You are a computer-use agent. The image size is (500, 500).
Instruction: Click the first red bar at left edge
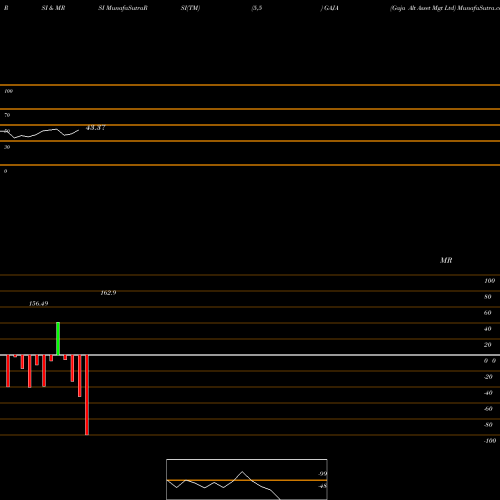(x=8, y=371)
